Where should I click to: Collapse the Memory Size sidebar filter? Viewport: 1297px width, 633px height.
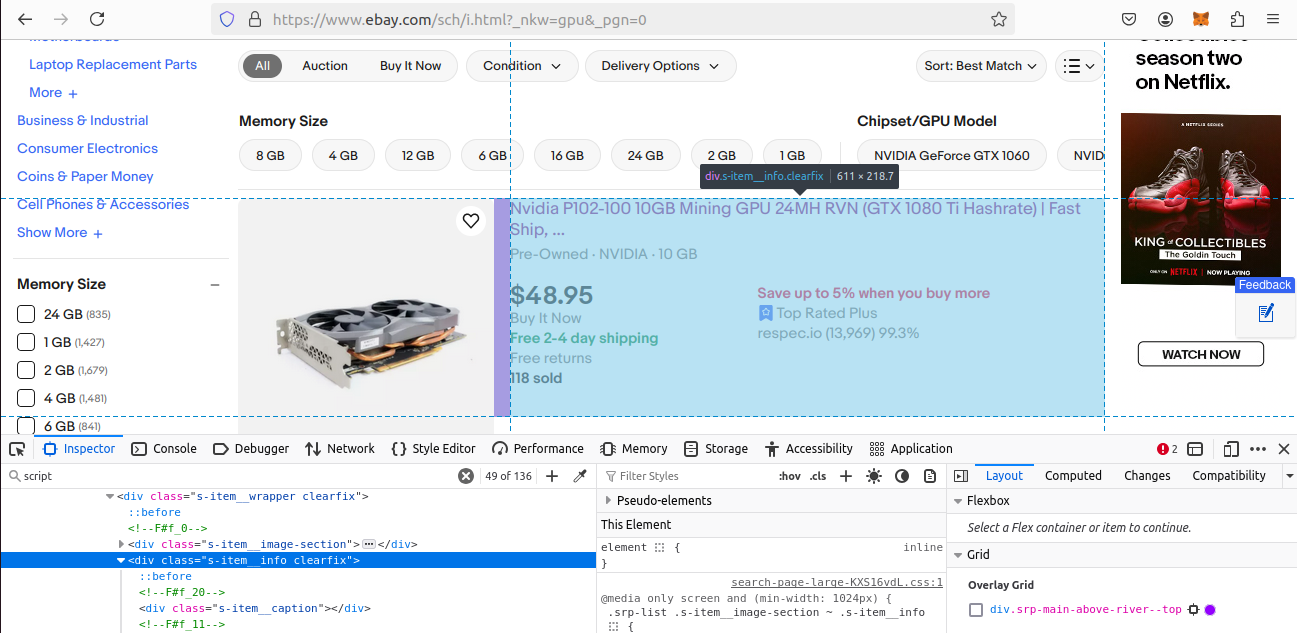tap(214, 285)
